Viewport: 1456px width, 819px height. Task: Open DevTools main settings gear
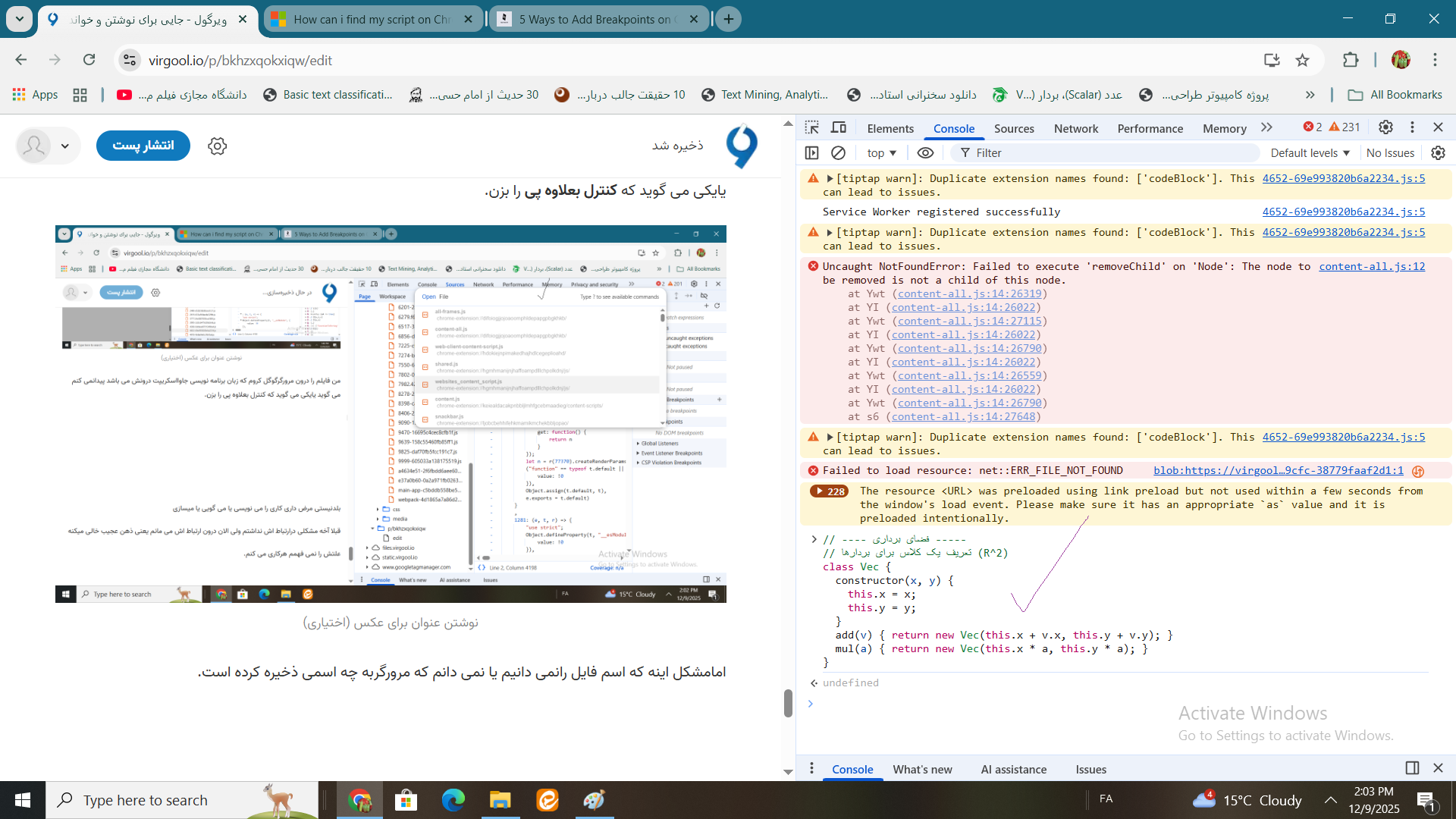pos(1385,127)
